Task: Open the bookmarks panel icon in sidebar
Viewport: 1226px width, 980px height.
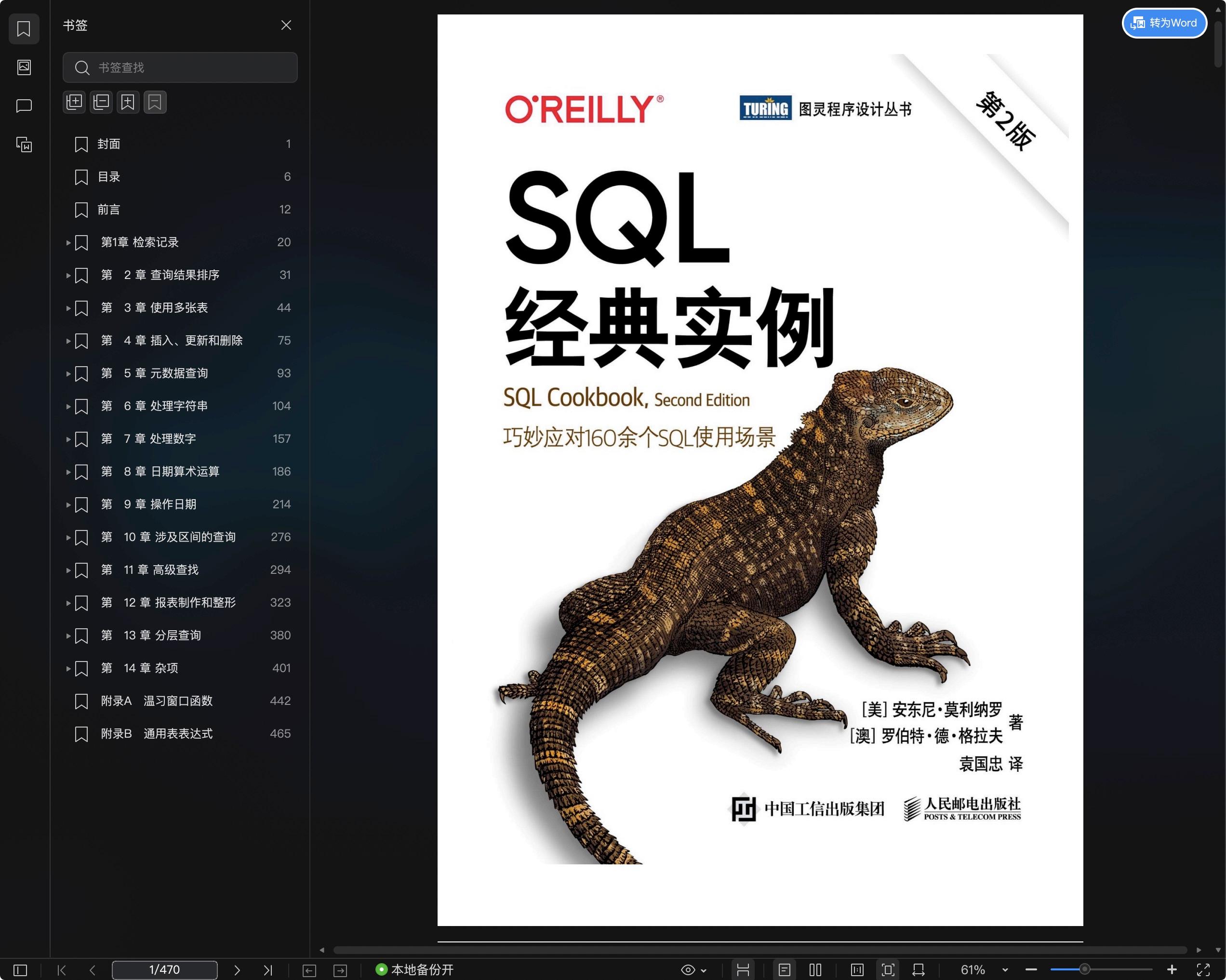Action: (x=24, y=29)
